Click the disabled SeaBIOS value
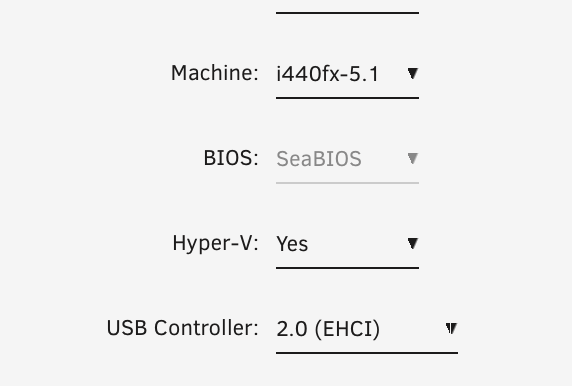This screenshot has height=386, width=572. [319, 159]
